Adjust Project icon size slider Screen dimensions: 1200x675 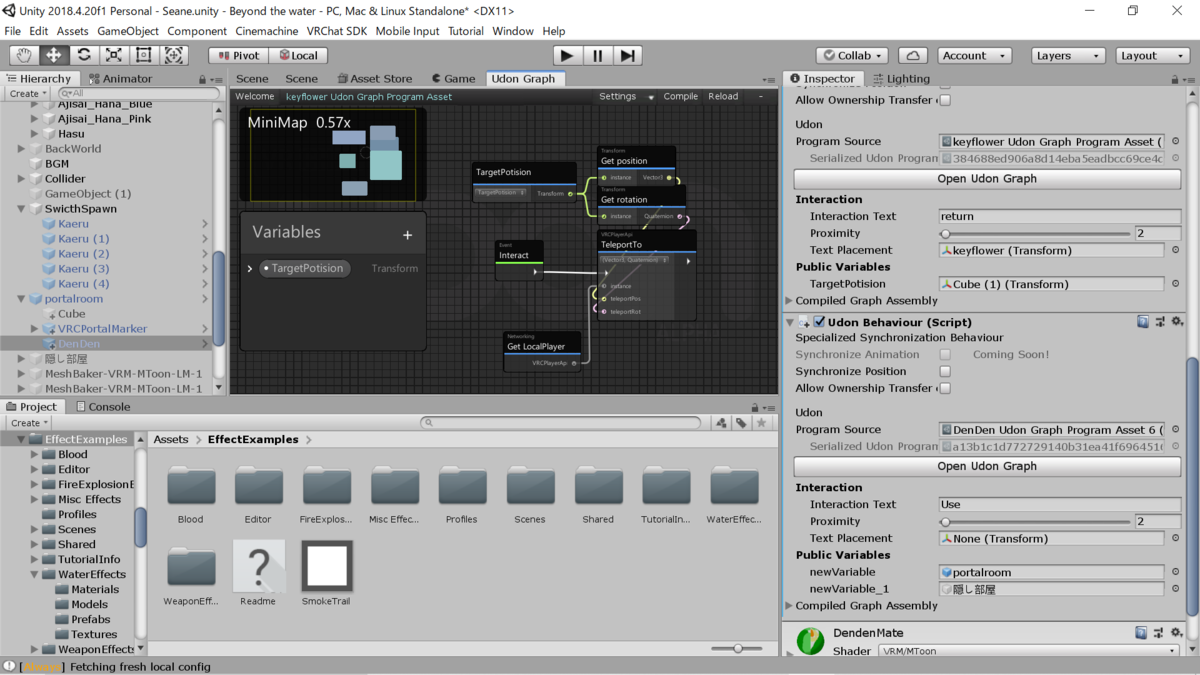(x=738, y=649)
